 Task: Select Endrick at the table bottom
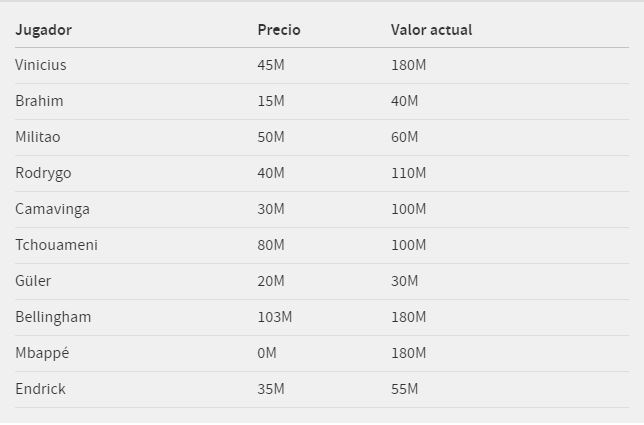click(40, 389)
